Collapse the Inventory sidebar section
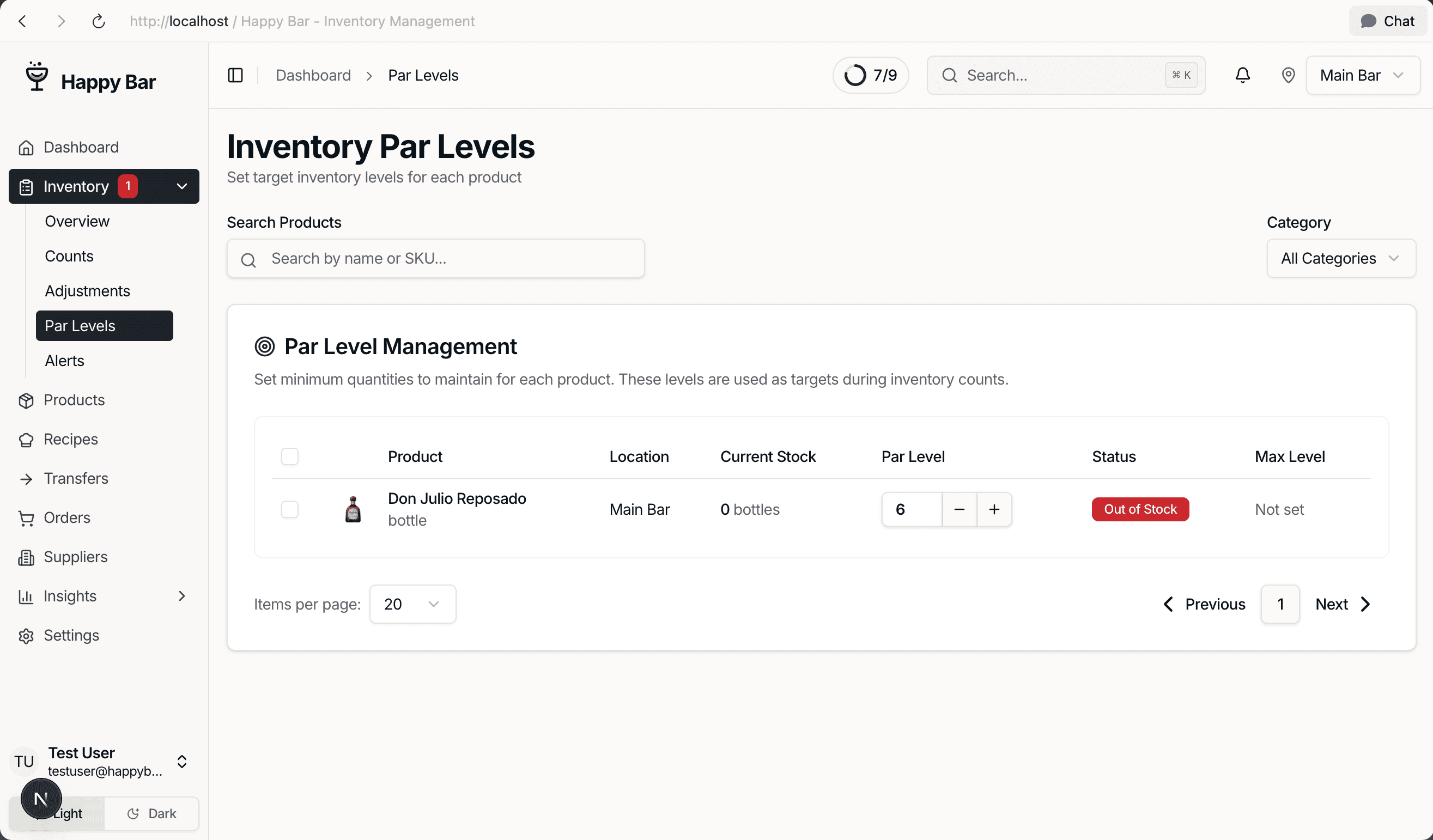1433x840 pixels. point(181,186)
